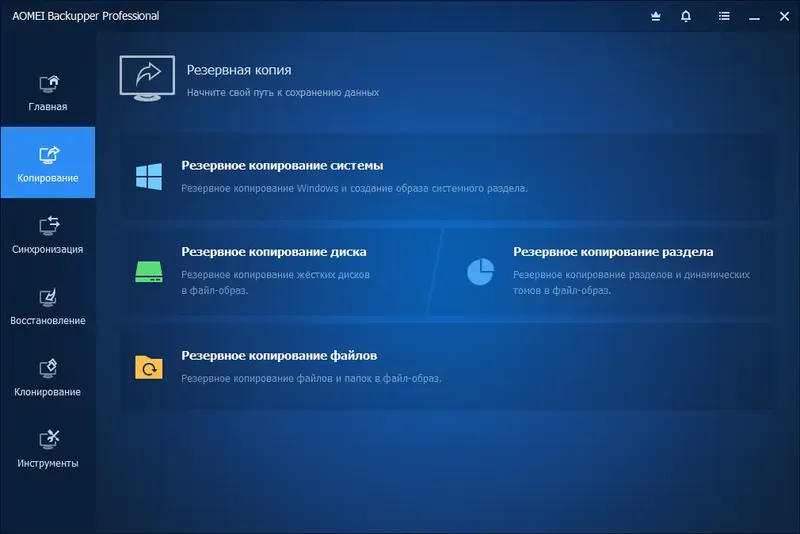The height and width of the screenshot is (534, 800).
Task: Select Резервное копирование файлов
Action: [279, 355]
